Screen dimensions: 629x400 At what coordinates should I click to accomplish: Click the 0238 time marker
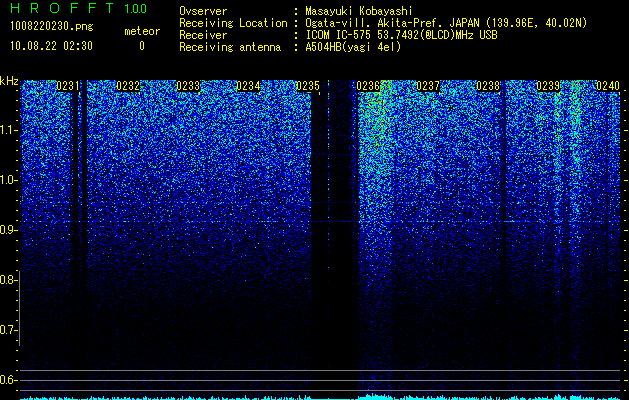488,86
